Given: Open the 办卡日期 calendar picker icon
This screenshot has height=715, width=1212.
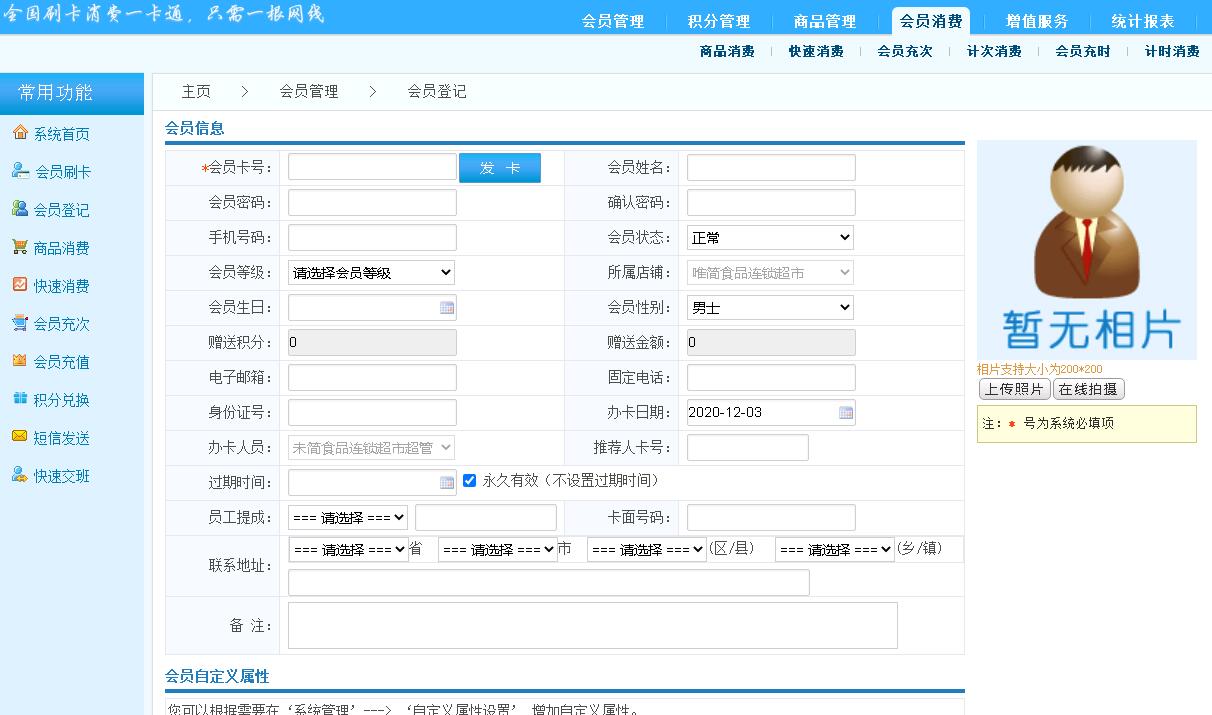Looking at the screenshot, I should click(846, 413).
